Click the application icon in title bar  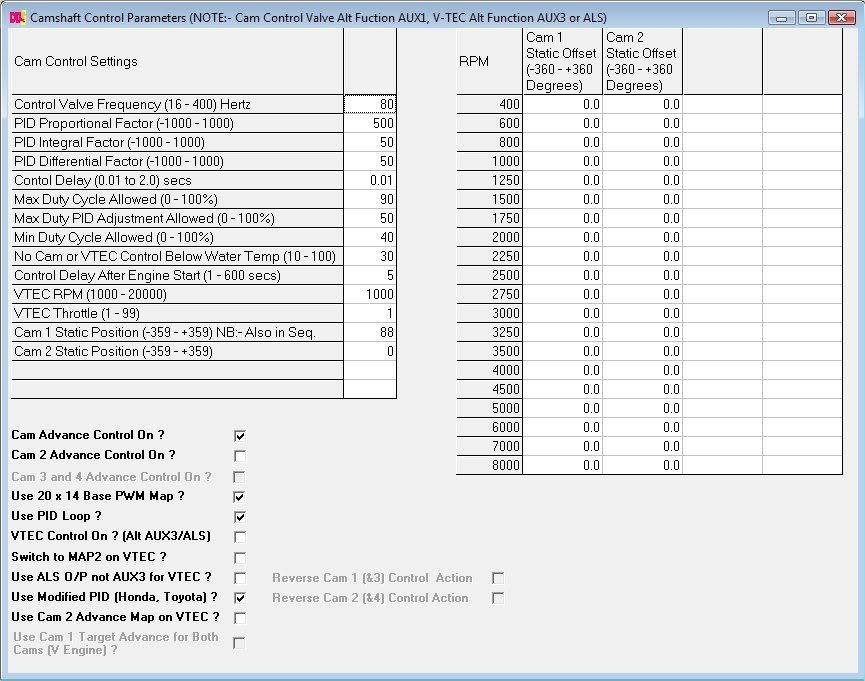click(15, 18)
